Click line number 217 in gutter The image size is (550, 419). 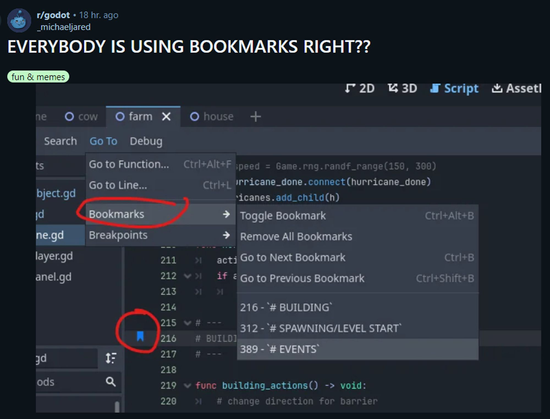168,354
